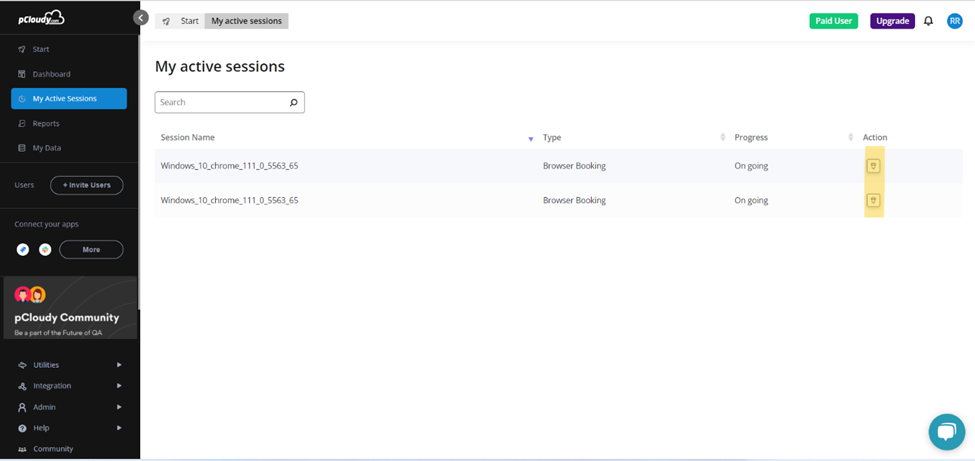Sort the table by Session Name

tap(530, 138)
